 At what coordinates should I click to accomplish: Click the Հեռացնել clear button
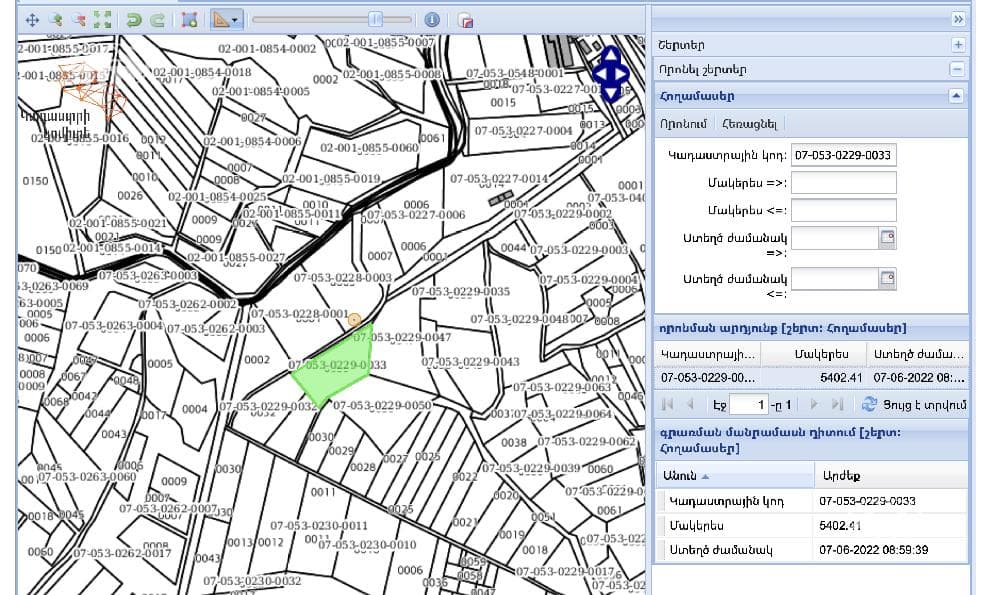coord(750,124)
